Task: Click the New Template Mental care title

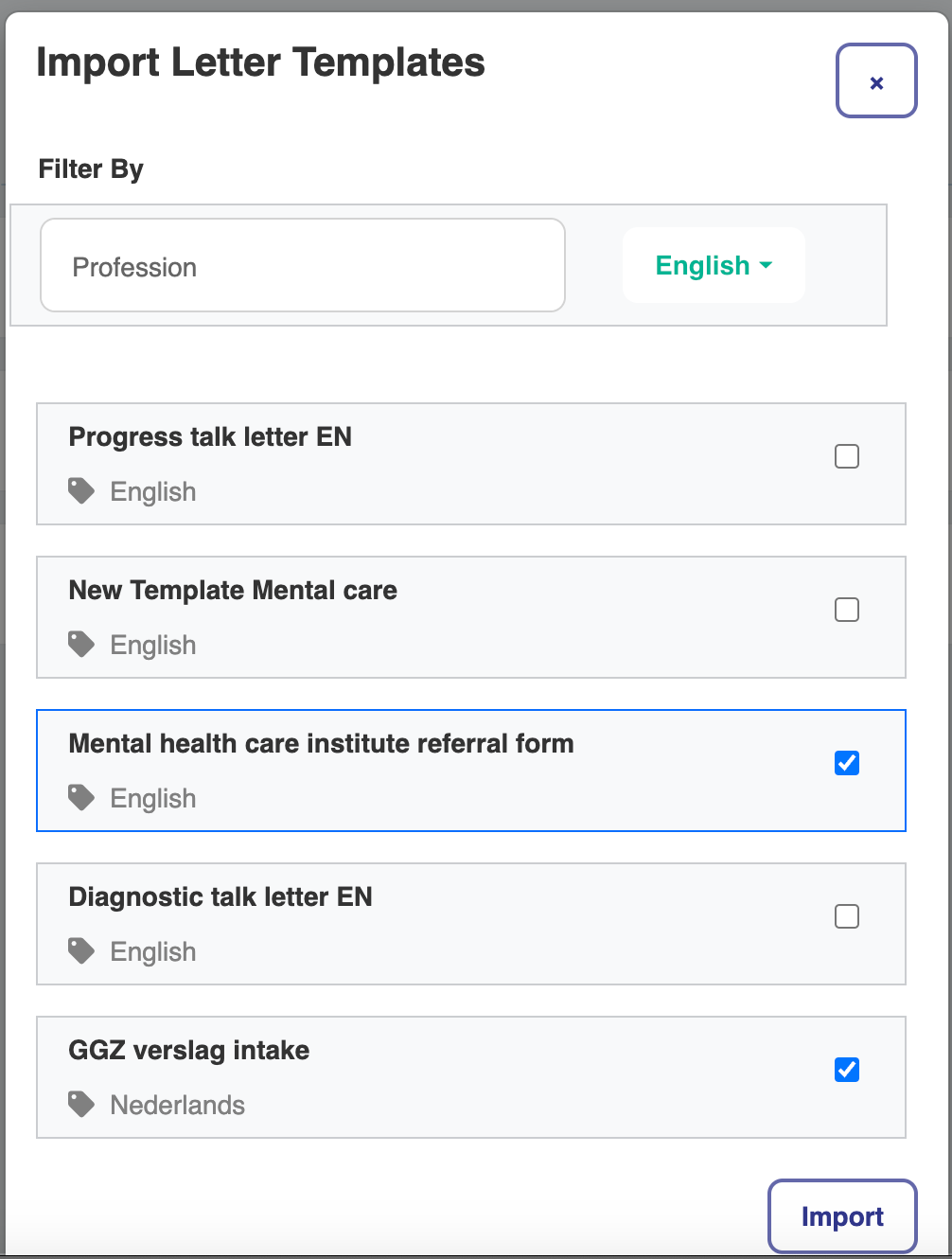Action: 233,590
